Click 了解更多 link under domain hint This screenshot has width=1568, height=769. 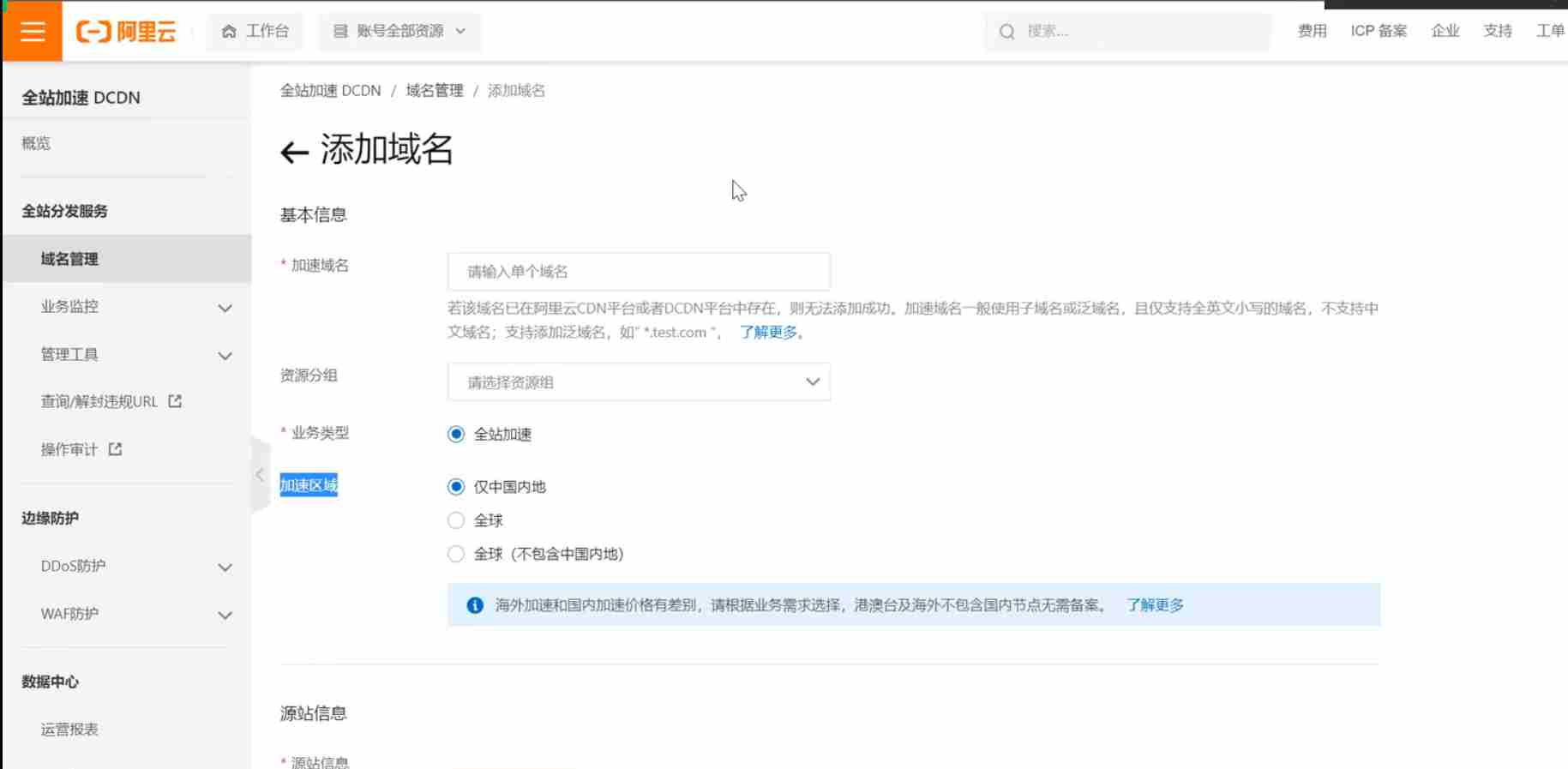pyautogui.click(x=768, y=333)
